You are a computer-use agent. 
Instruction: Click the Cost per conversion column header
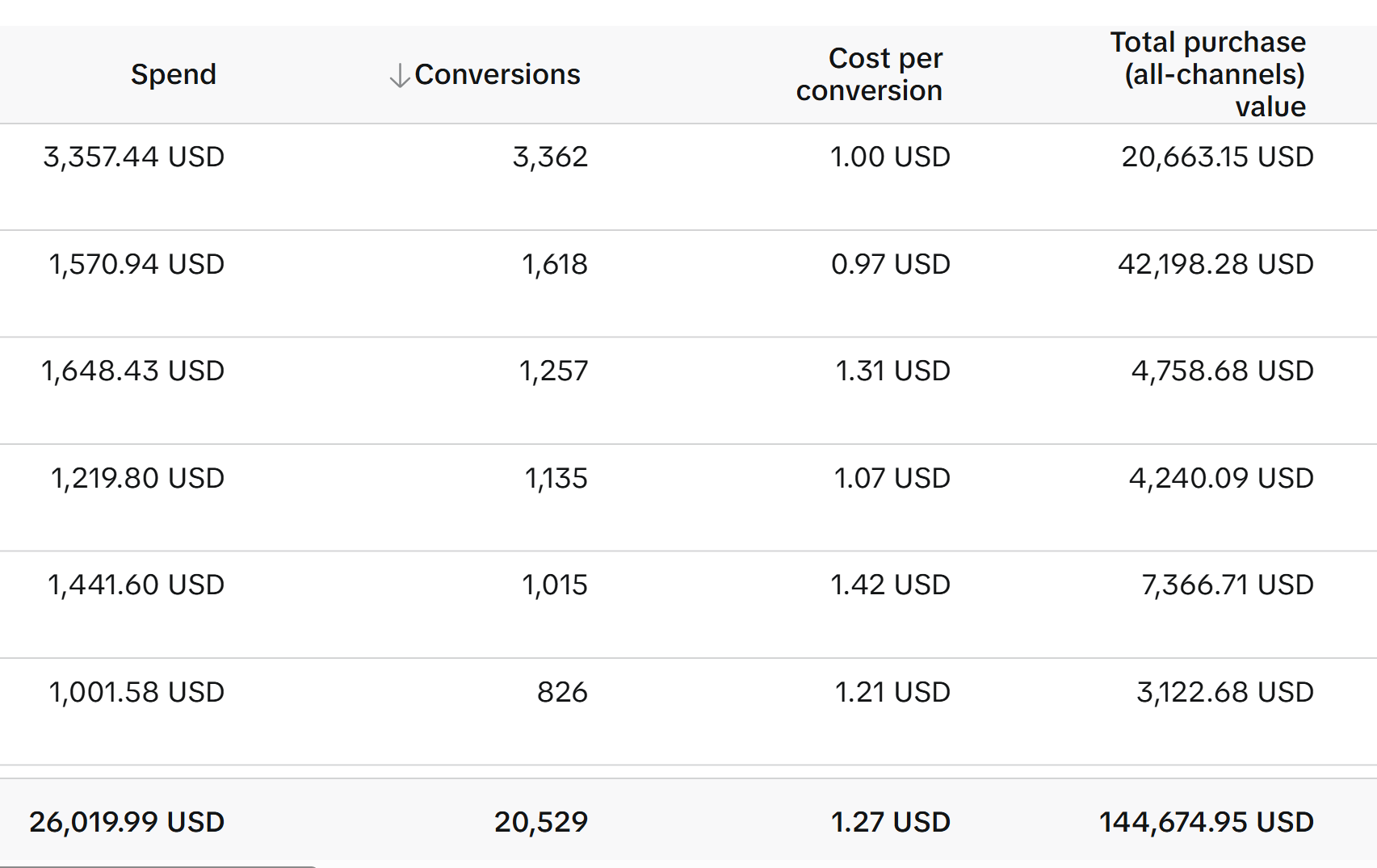[869, 74]
